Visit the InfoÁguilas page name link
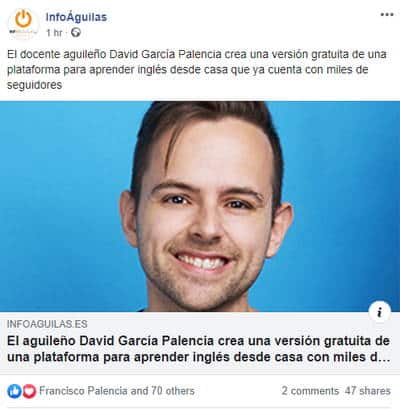The height and width of the screenshot is (409, 400). point(76,17)
